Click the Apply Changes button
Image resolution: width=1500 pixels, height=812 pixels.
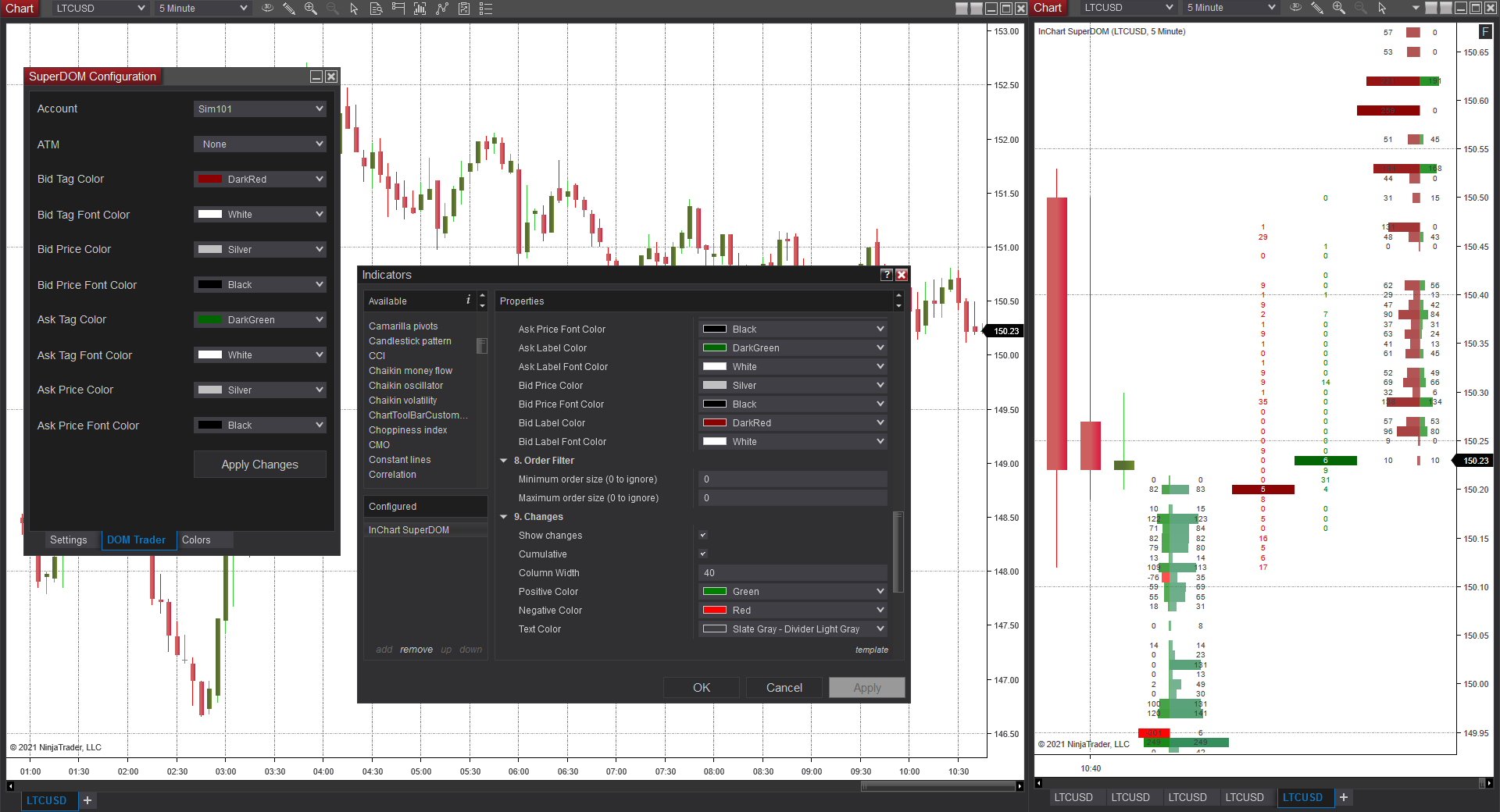pyautogui.click(x=260, y=465)
